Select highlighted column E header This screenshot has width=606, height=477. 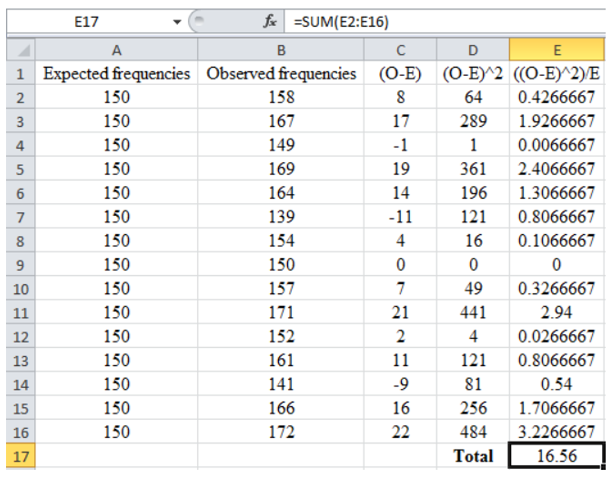coord(555,48)
